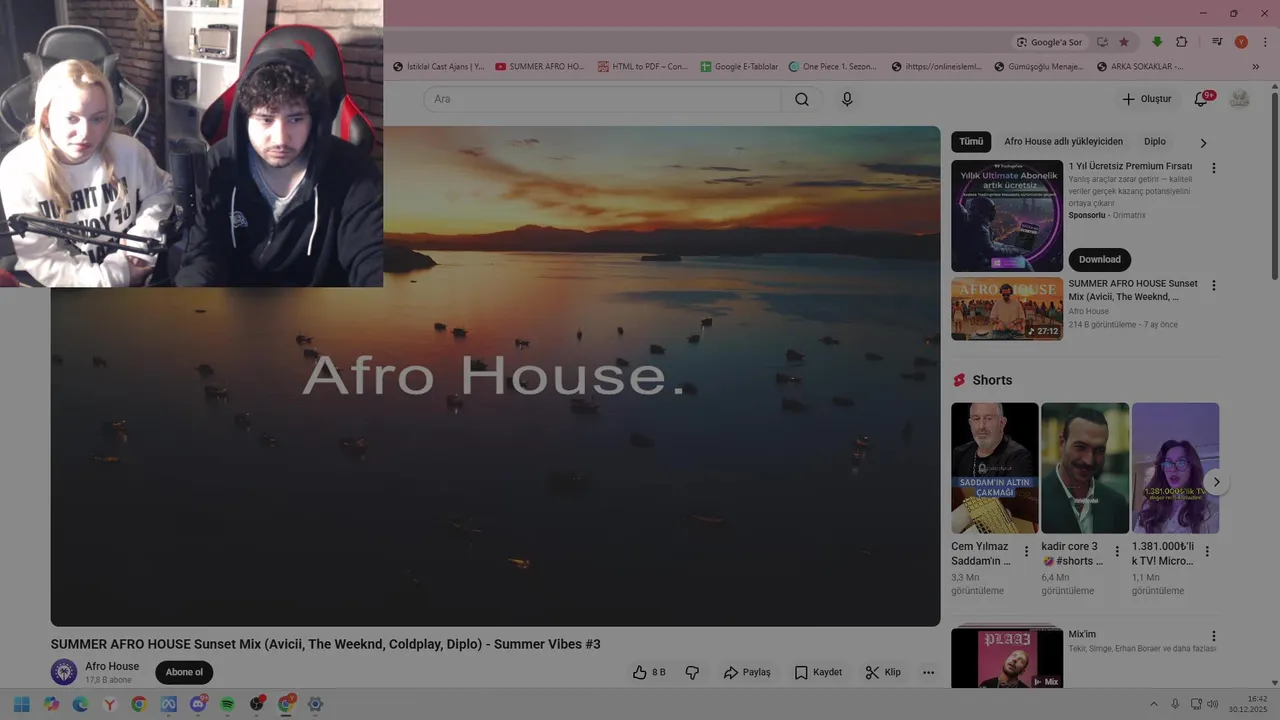The width and height of the screenshot is (1280, 720).
Task: Show more filter chips arrow
Action: click(1203, 143)
